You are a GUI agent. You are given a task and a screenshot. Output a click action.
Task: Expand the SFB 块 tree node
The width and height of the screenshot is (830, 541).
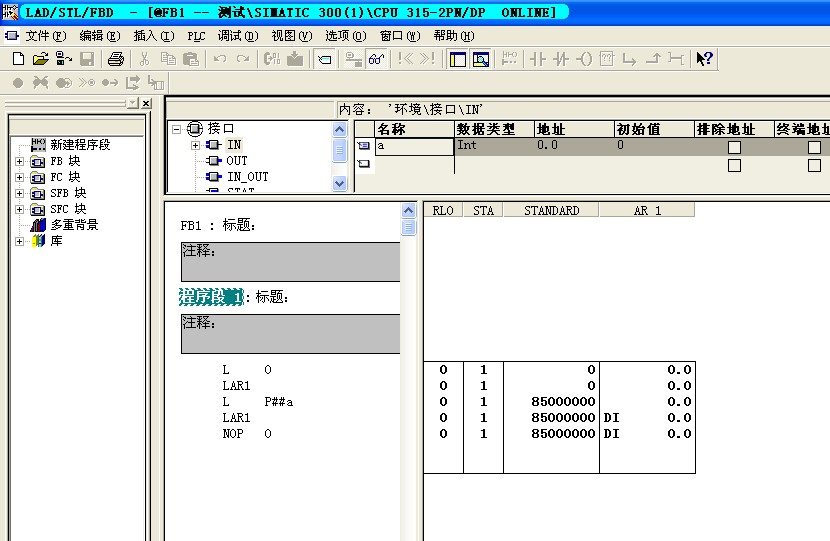coord(20,194)
